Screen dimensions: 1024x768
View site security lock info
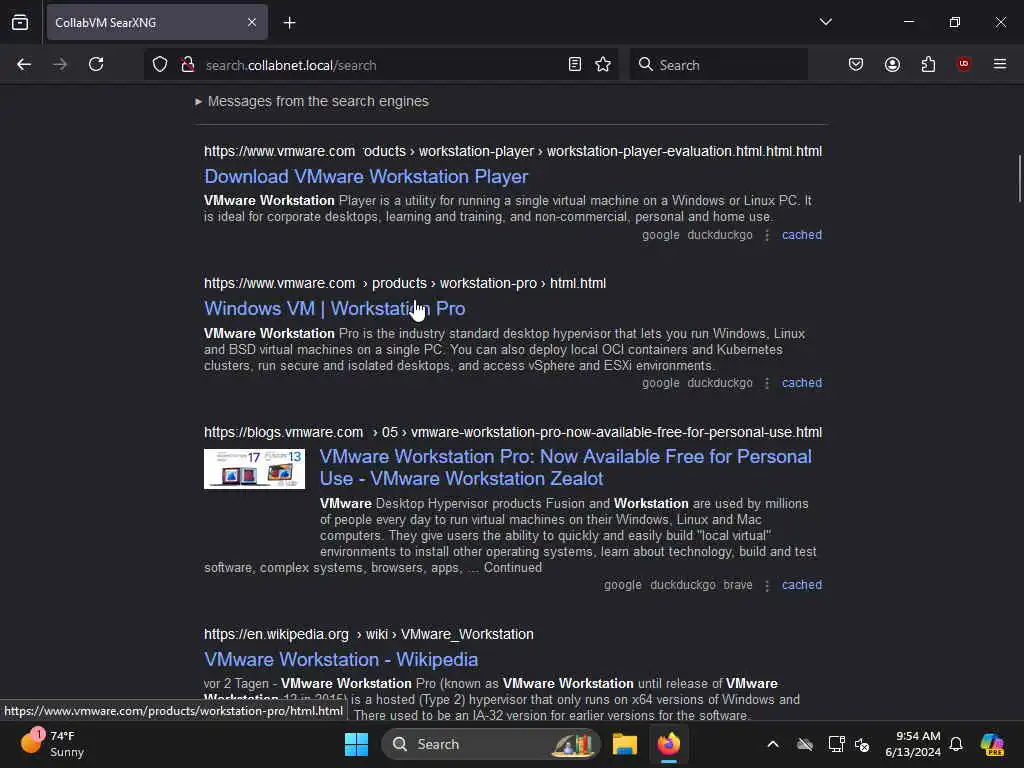pos(188,65)
